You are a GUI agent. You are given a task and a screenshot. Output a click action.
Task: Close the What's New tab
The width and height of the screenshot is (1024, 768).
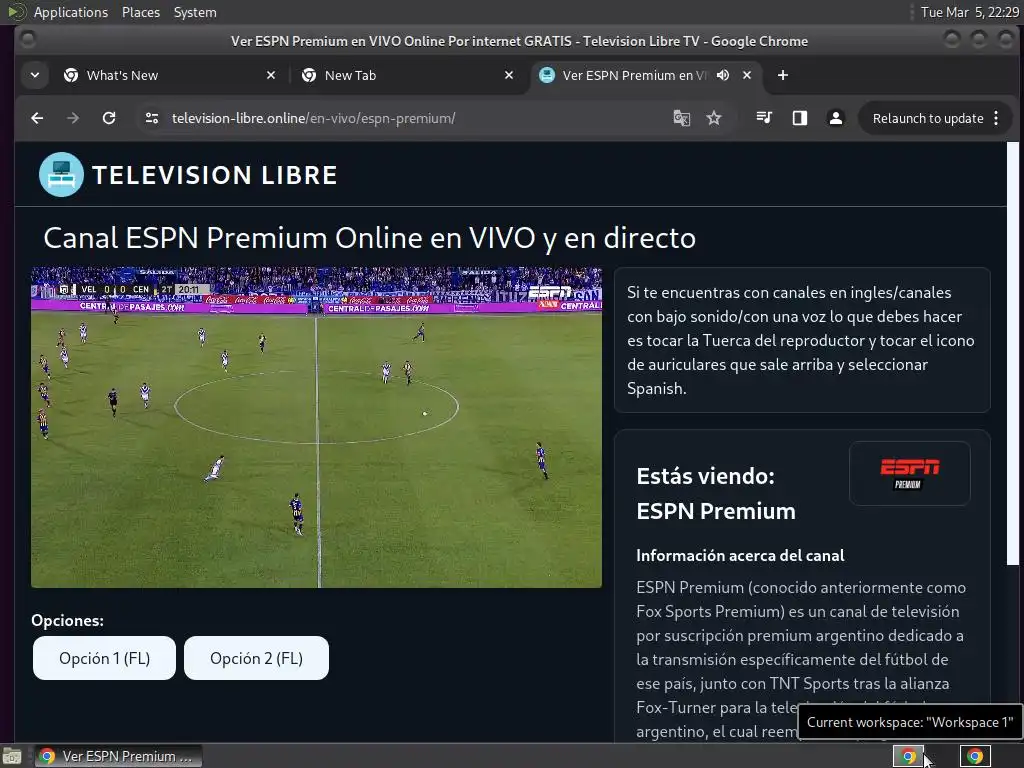point(271,75)
